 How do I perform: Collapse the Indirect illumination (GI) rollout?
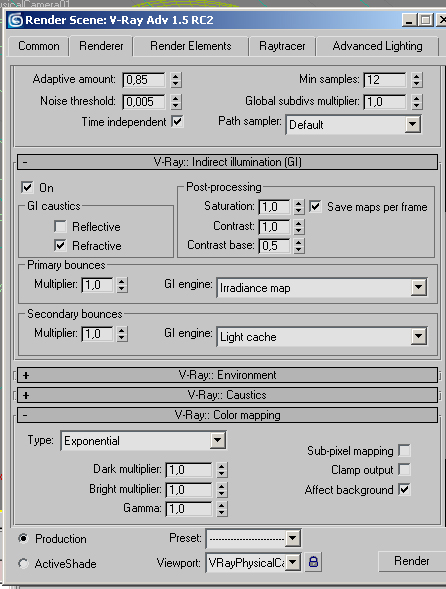(x=227, y=162)
